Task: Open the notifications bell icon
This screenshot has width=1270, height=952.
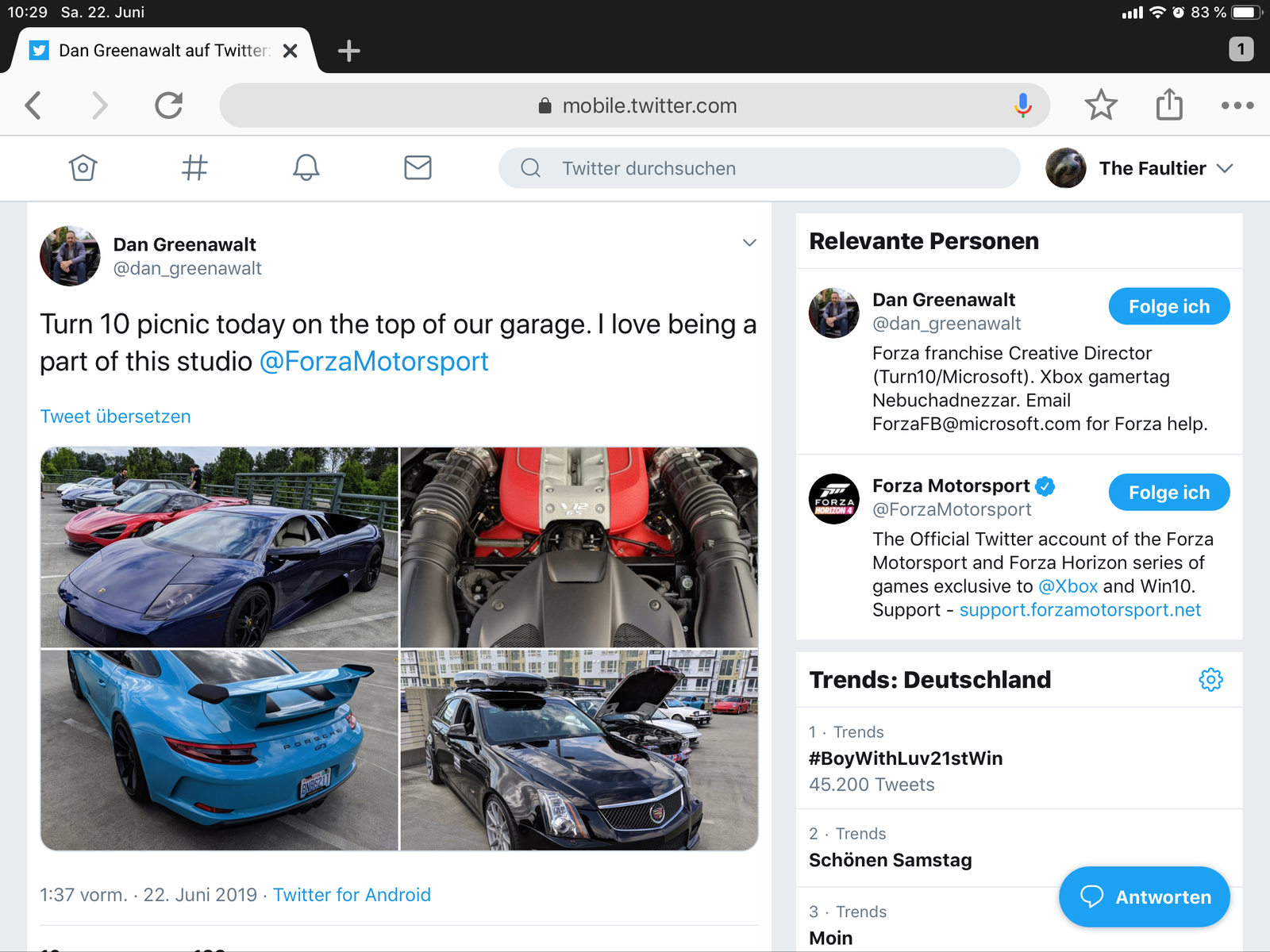Action: click(306, 167)
